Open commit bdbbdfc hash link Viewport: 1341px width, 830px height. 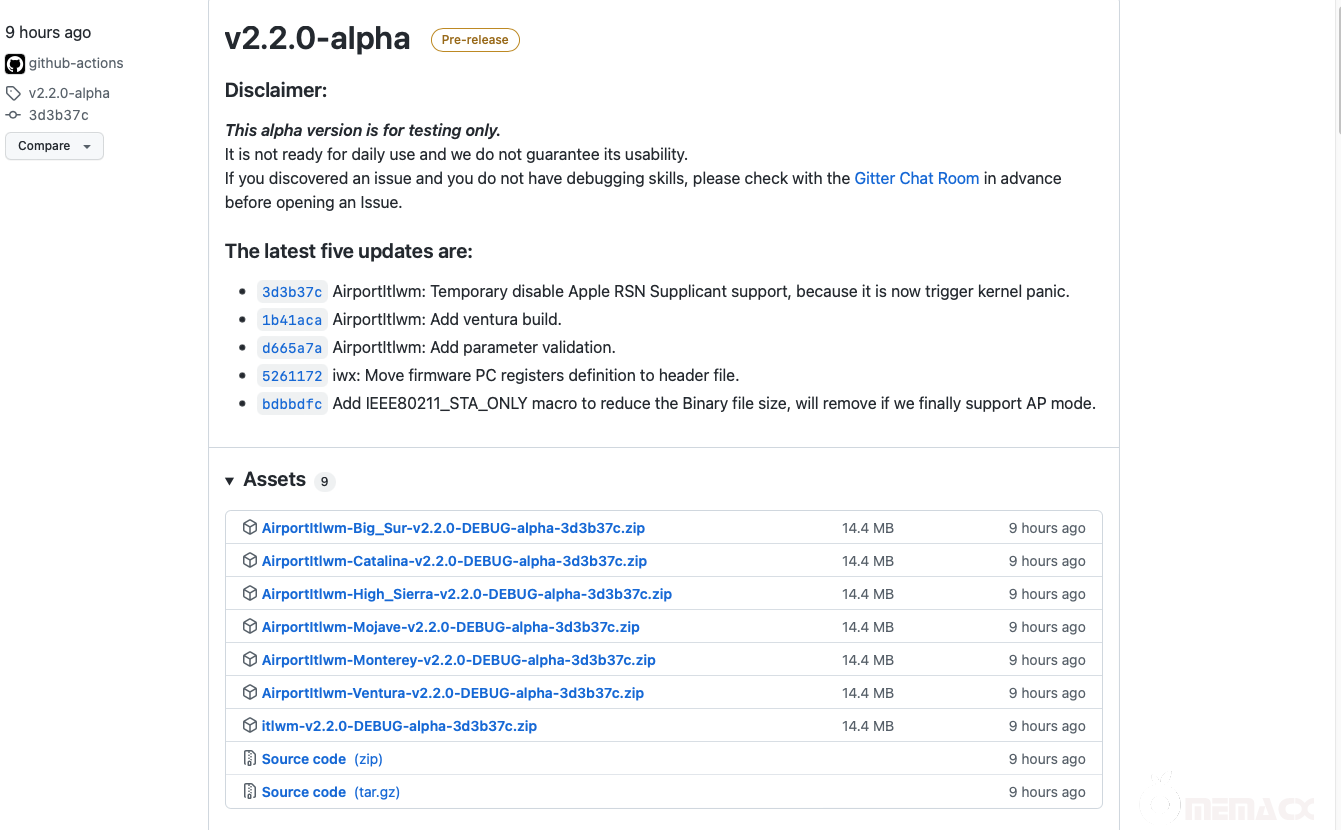(292, 404)
